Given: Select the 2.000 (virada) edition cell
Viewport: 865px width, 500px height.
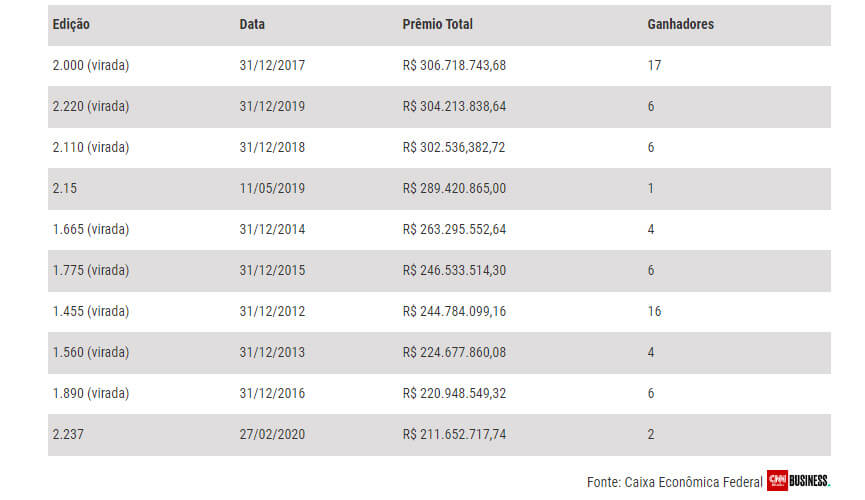Looking at the screenshot, I should point(90,65).
